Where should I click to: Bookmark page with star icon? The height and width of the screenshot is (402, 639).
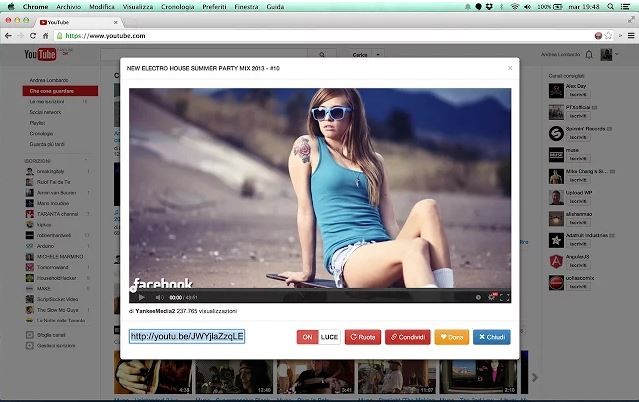click(x=608, y=36)
